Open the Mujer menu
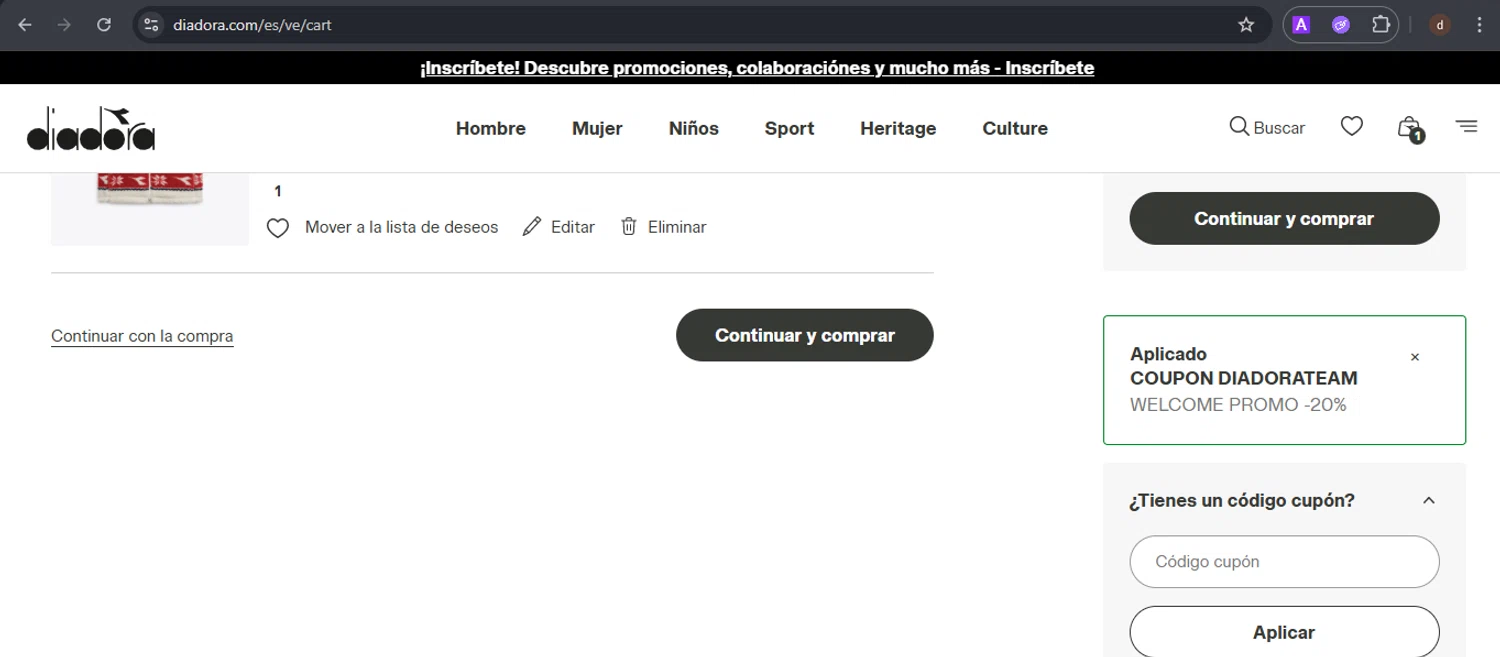 (597, 128)
